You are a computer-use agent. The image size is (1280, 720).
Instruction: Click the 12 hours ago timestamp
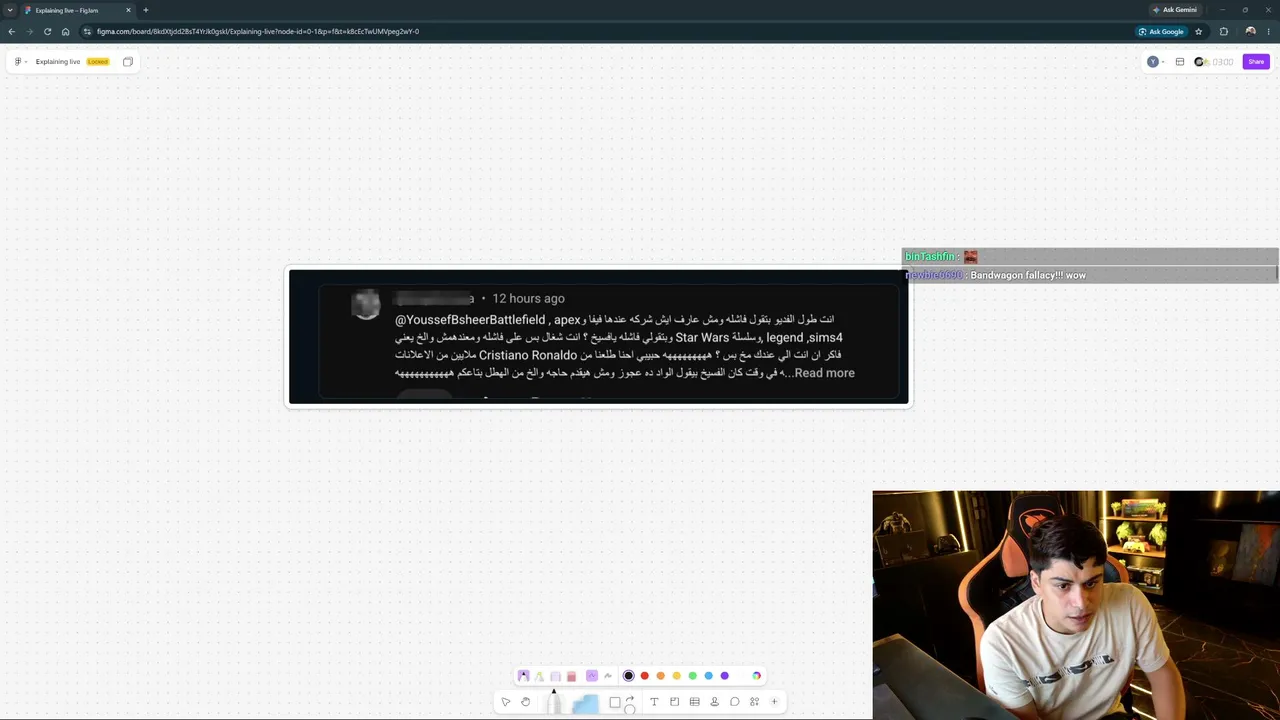tap(528, 298)
